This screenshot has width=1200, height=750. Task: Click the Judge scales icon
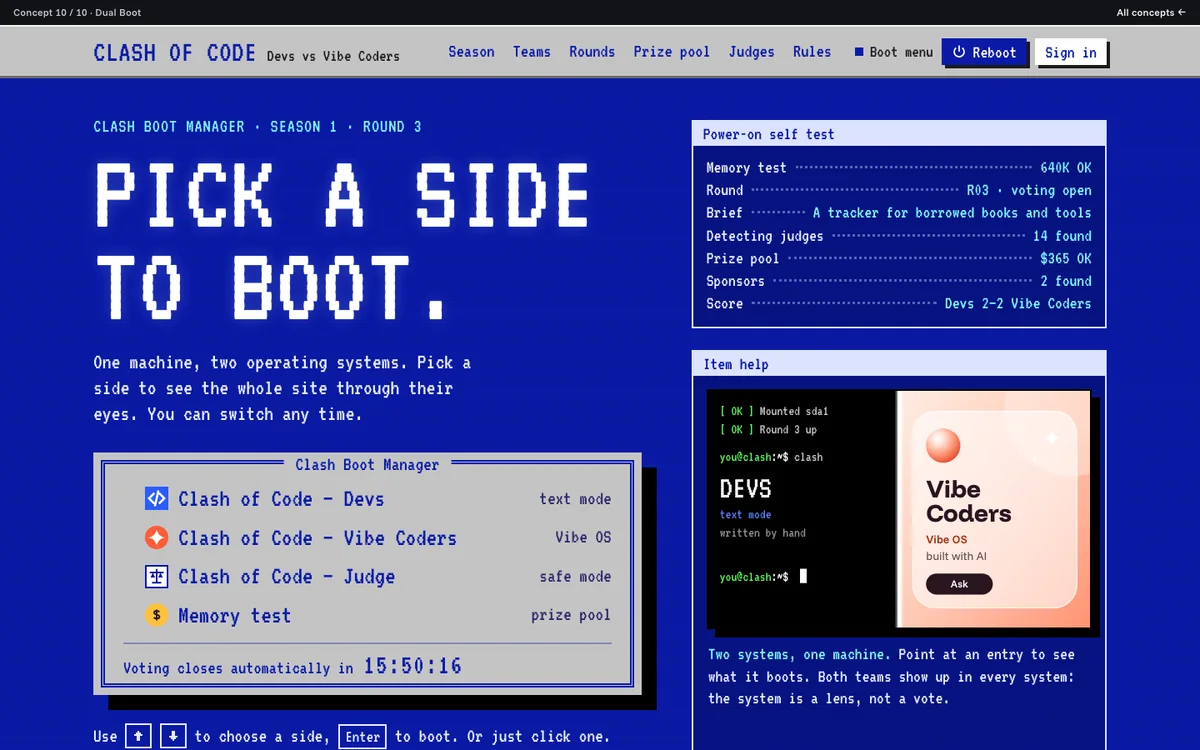(x=157, y=577)
